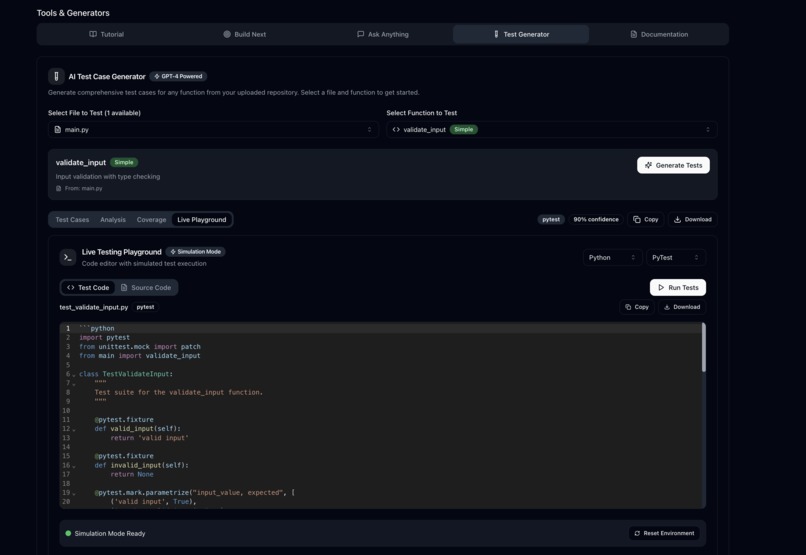This screenshot has height=555, width=806.
Task: Click the Run Tests button
Action: [677, 288]
